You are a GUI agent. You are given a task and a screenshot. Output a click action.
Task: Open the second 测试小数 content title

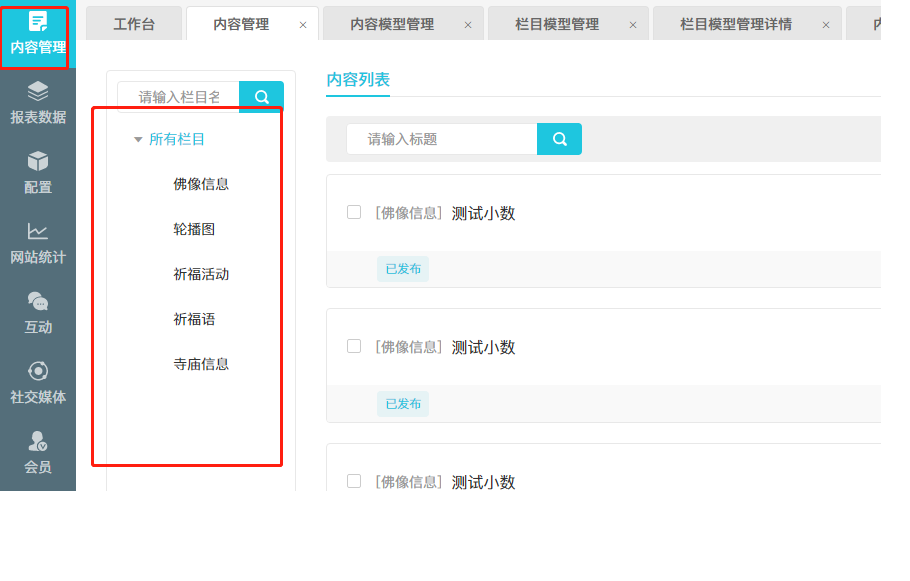coord(483,347)
